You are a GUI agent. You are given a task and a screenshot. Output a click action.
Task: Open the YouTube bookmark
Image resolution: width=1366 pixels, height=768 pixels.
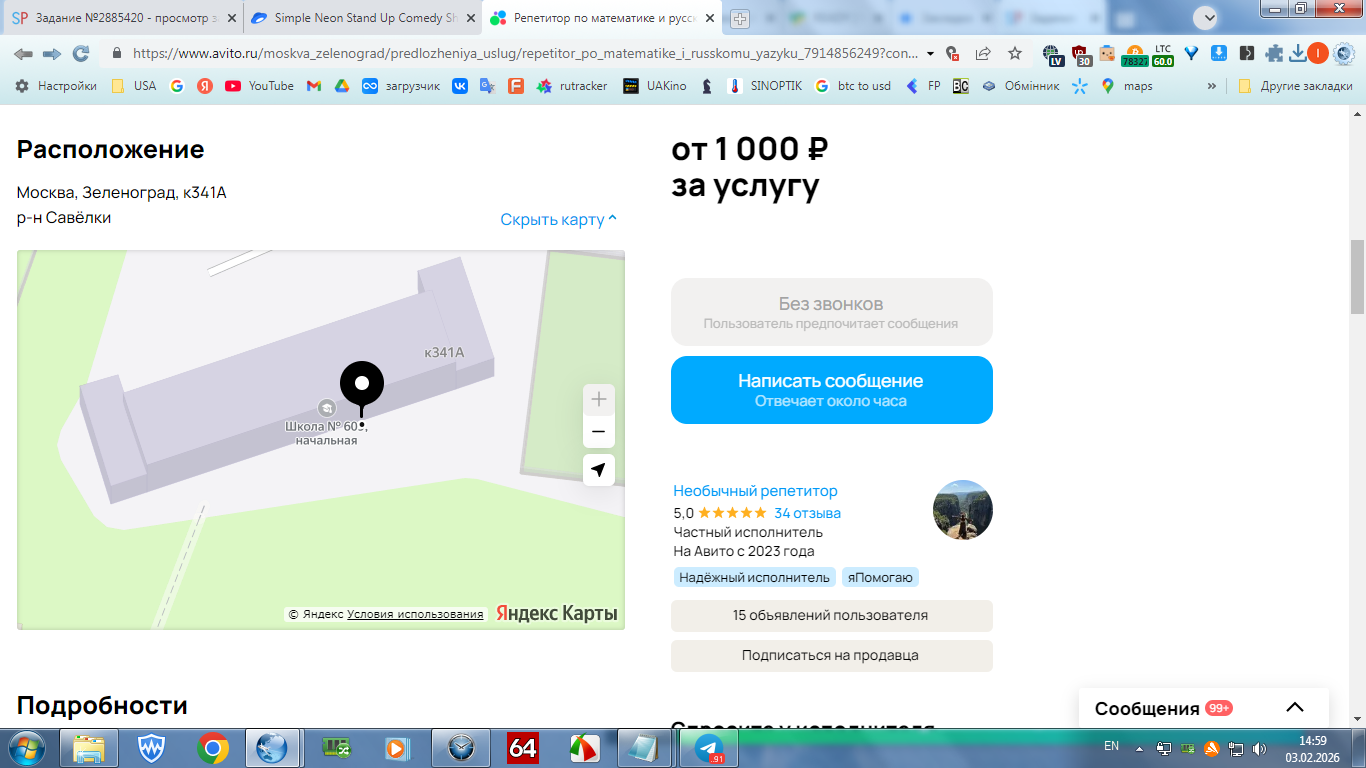pyautogui.click(x=259, y=86)
